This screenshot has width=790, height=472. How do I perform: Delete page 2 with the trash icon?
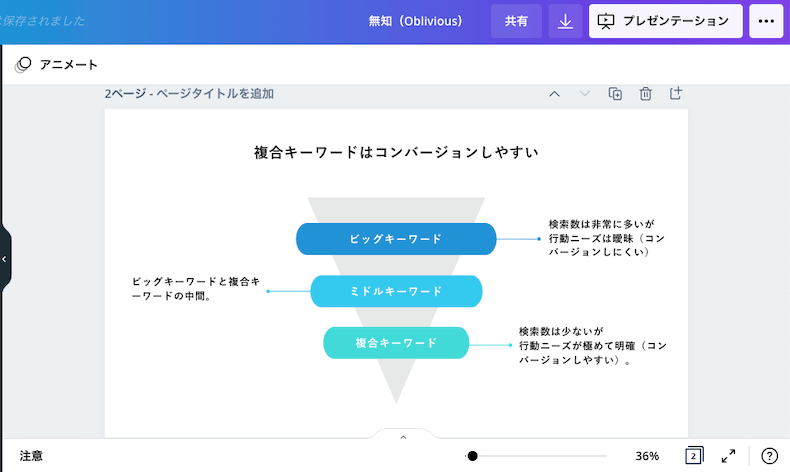[645, 94]
